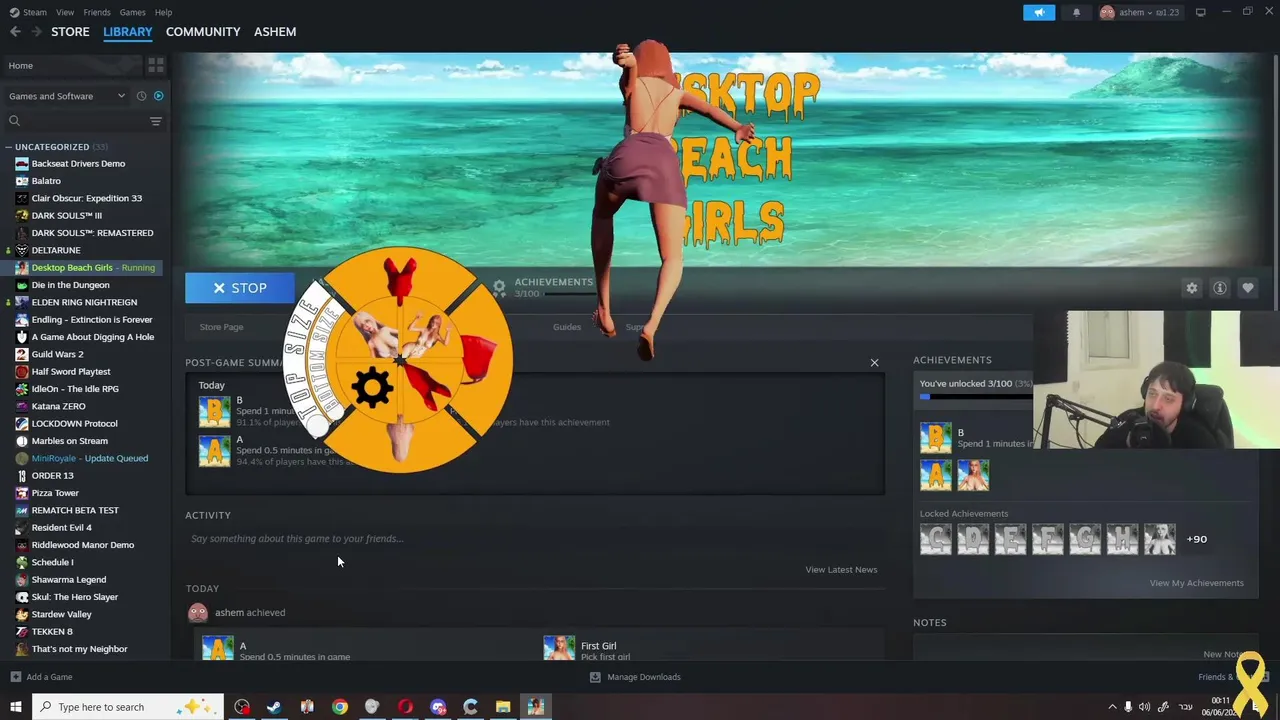Select DELTARUNE in the library
1280x720 pixels.
click(56, 250)
